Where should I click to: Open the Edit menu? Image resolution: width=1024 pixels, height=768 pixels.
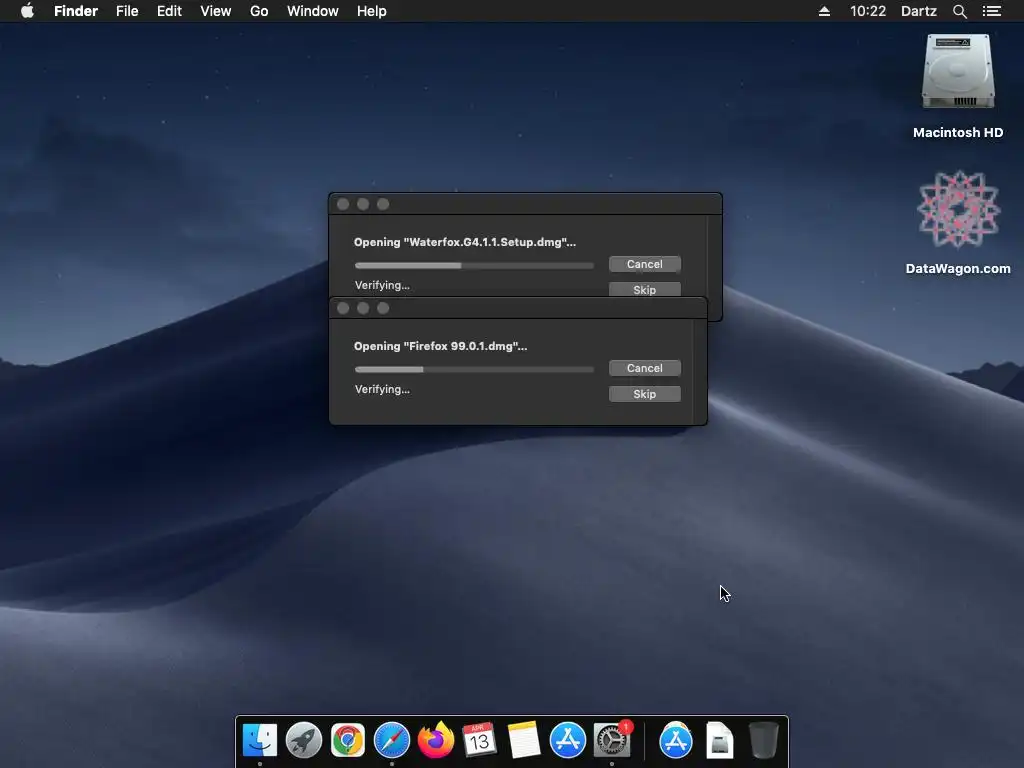click(x=169, y=11)
